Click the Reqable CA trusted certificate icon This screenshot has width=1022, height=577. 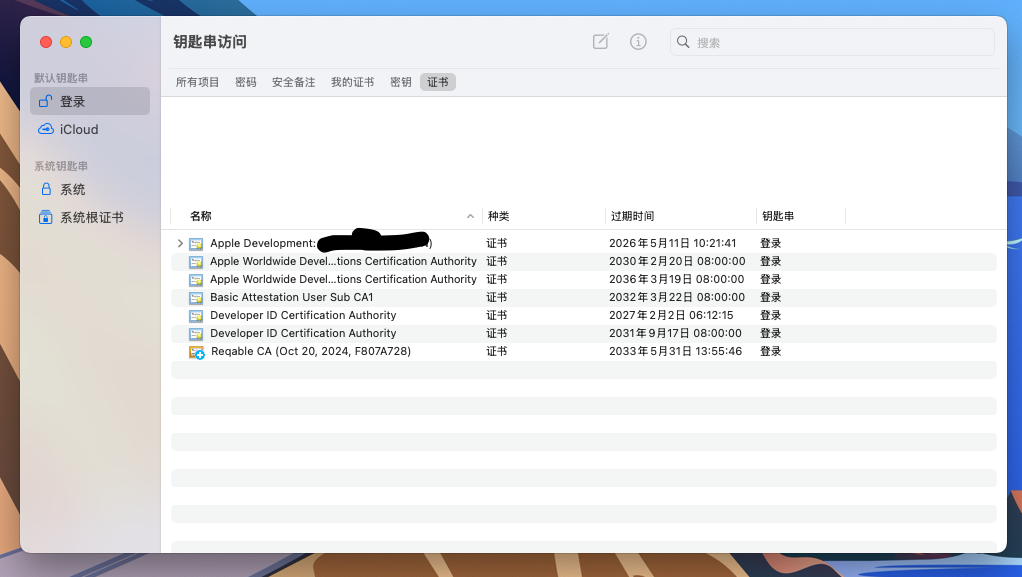point(197,352)
